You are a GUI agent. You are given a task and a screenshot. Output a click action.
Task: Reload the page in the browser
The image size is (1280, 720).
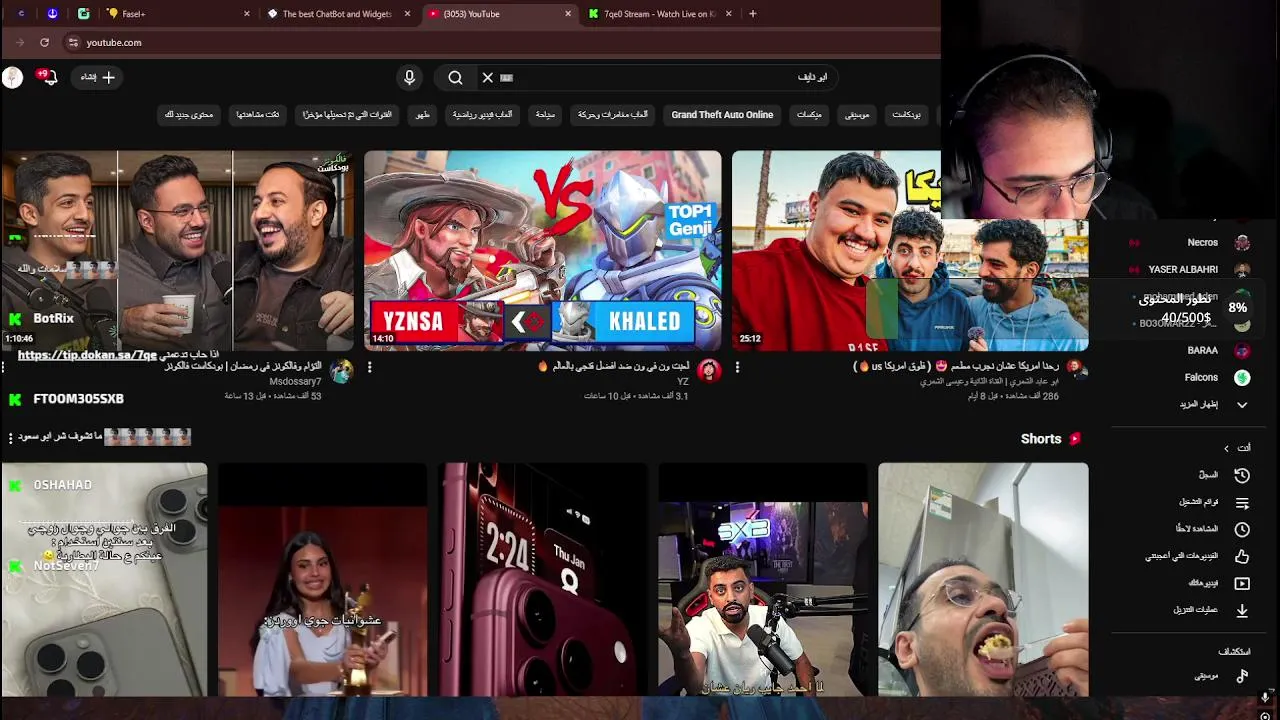[x=44, y=42]
